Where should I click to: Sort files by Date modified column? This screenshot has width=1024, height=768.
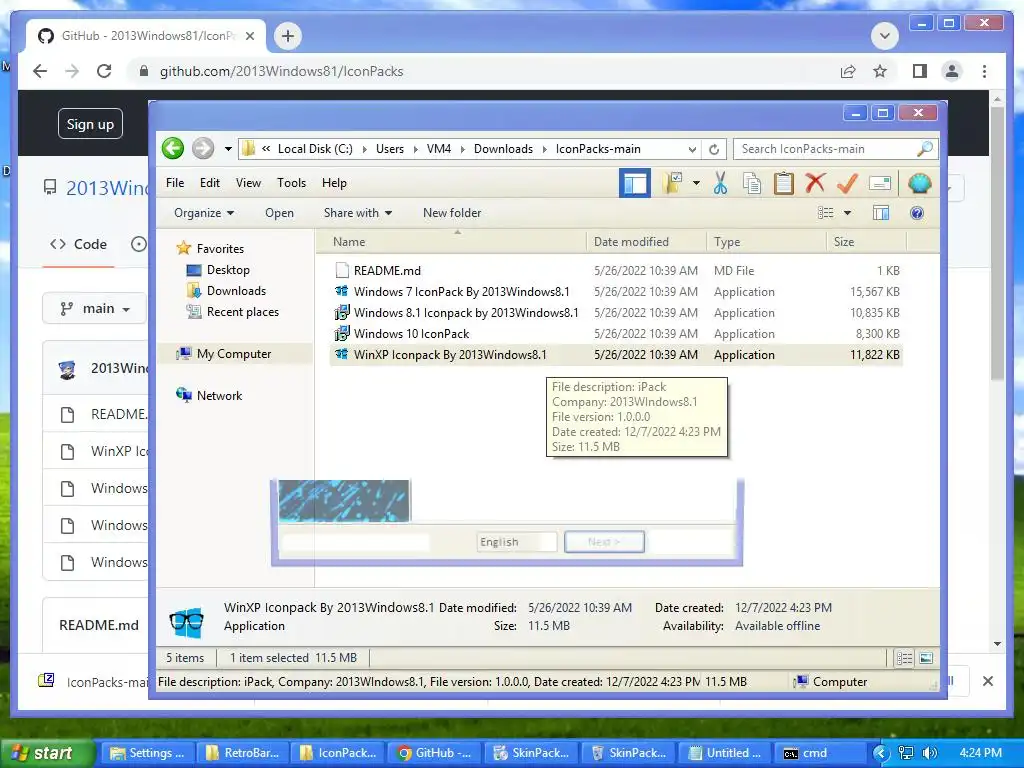(647, 242)
